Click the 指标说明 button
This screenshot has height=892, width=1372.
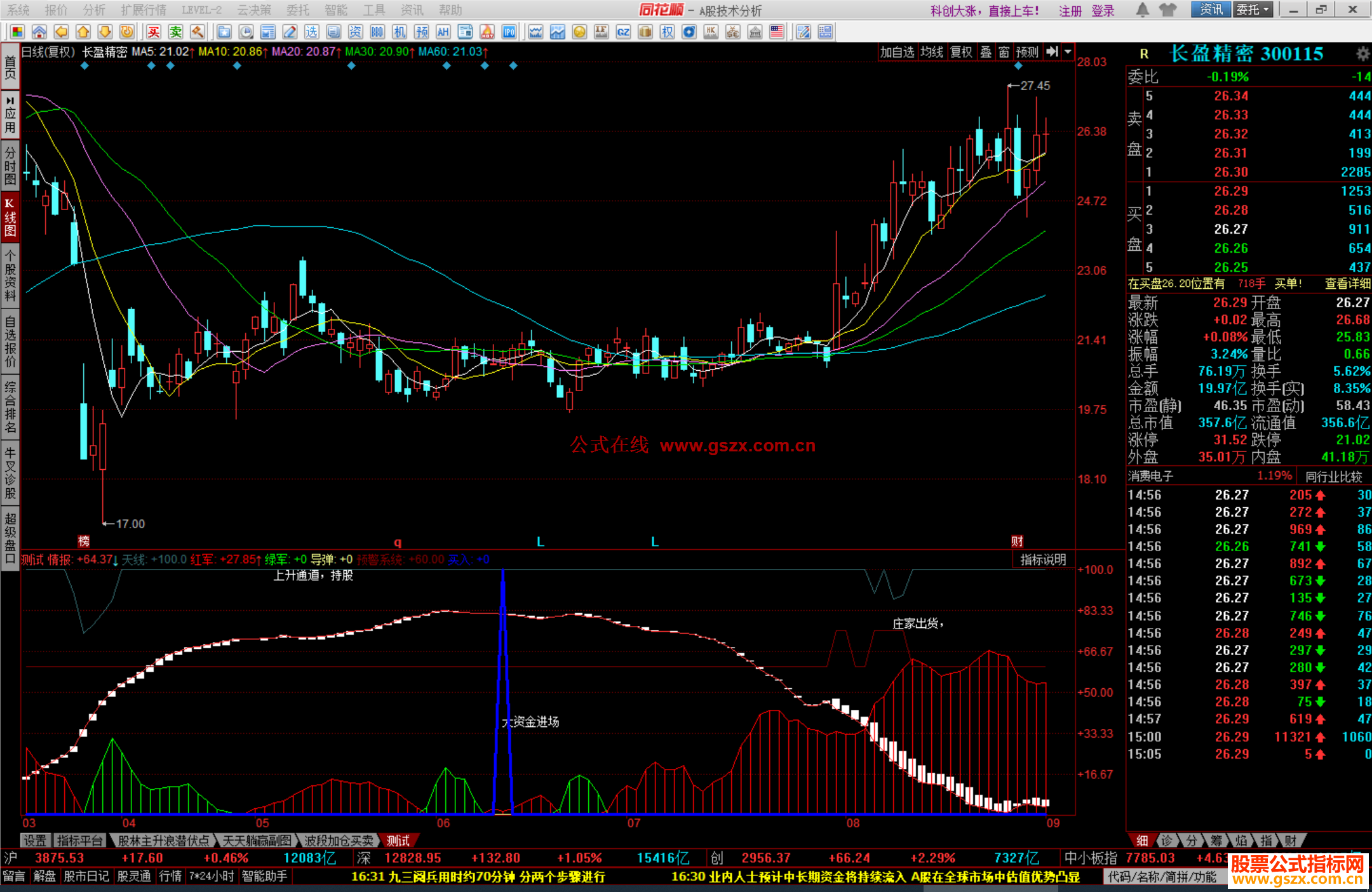tap(1043, 559)
